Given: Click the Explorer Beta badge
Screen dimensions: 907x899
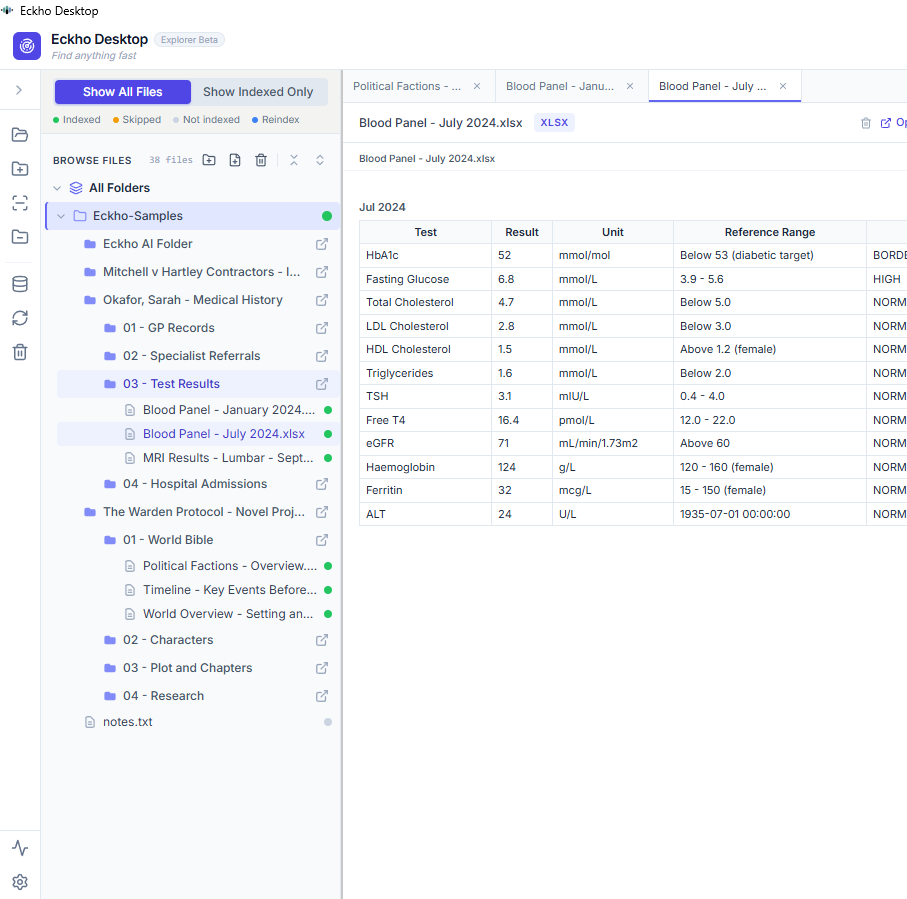Looking at the screenshot, I should click(x=189, y=40).
